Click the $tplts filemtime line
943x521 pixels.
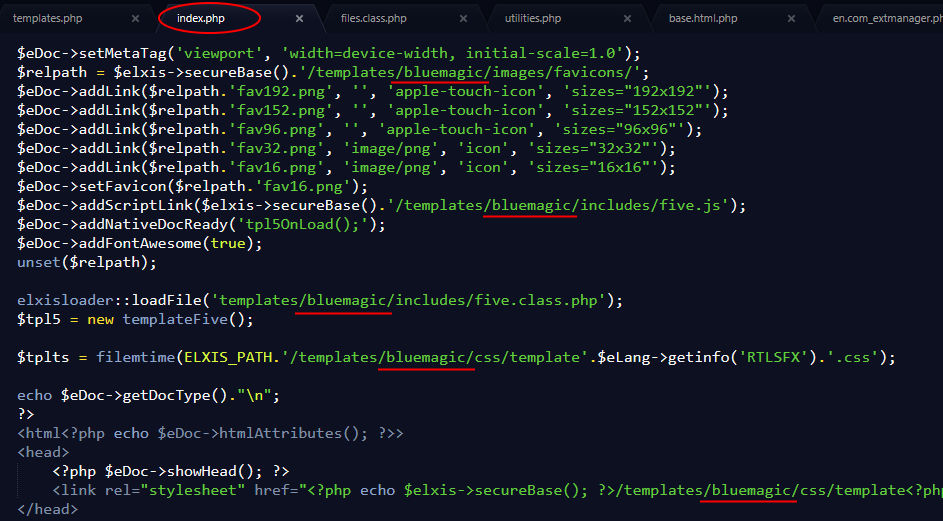tap(456, 357)
